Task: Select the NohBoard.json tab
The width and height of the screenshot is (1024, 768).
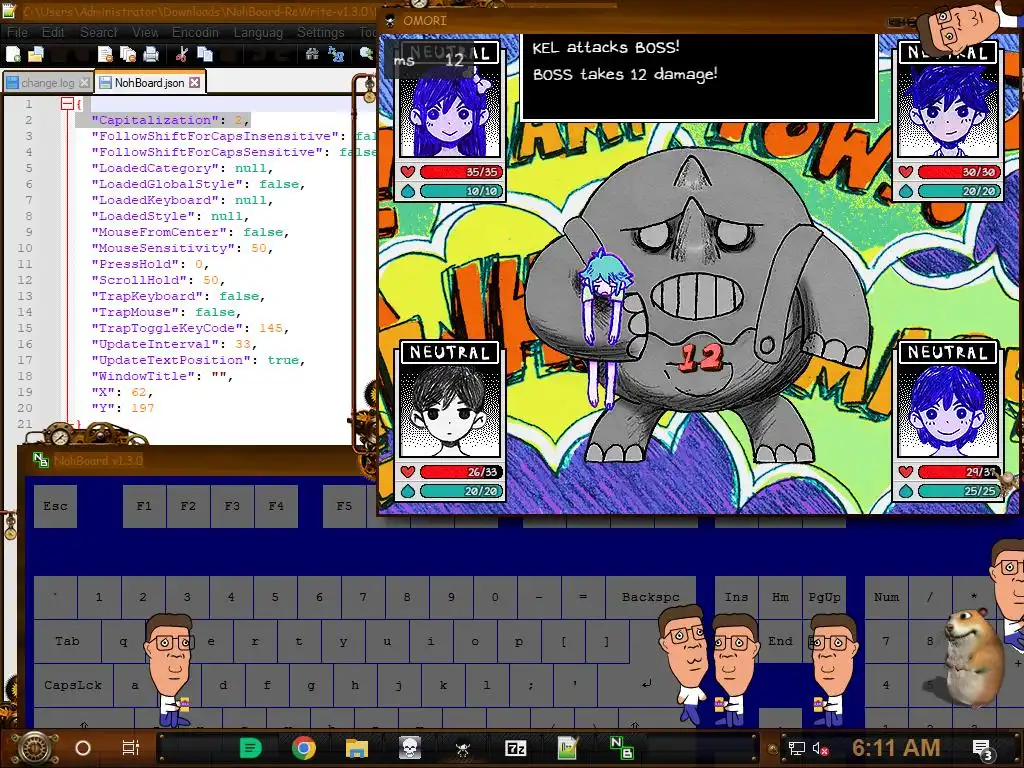Action: click(x=150, y=83)
